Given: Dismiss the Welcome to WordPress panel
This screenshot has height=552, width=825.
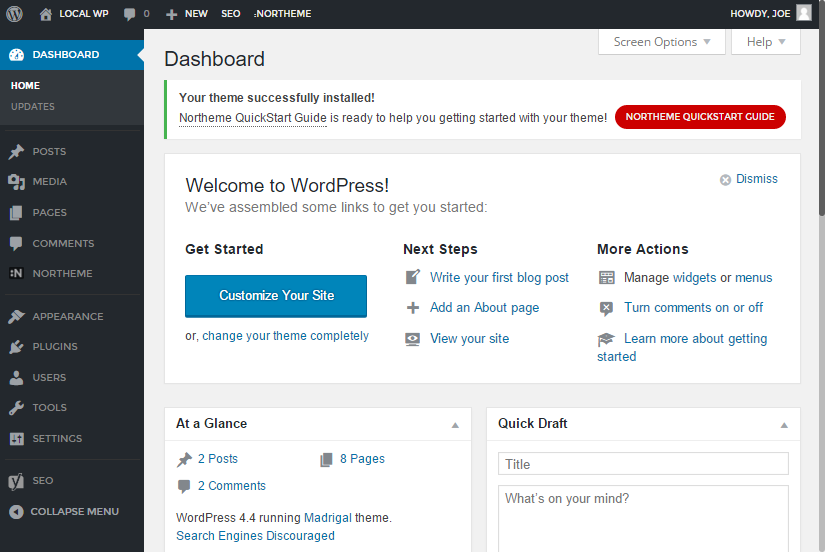Looking at the screenshot, I should click(x=749, y=179).
